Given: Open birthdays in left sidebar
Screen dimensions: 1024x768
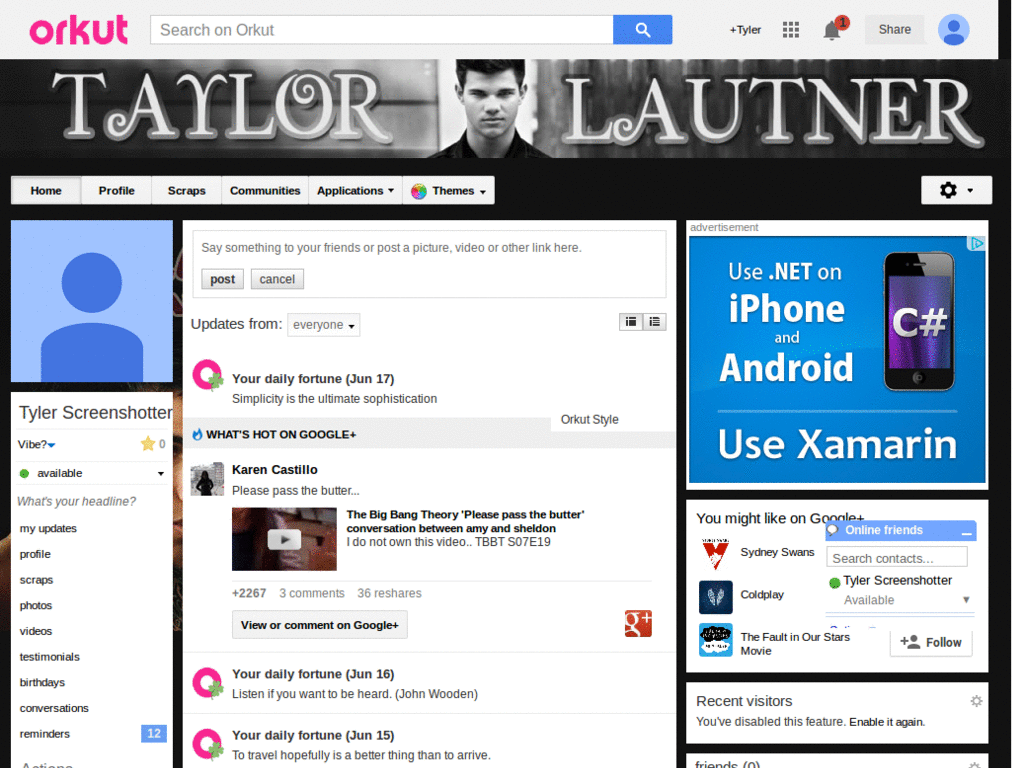Looking at the screenshot, I should (42, 682).
